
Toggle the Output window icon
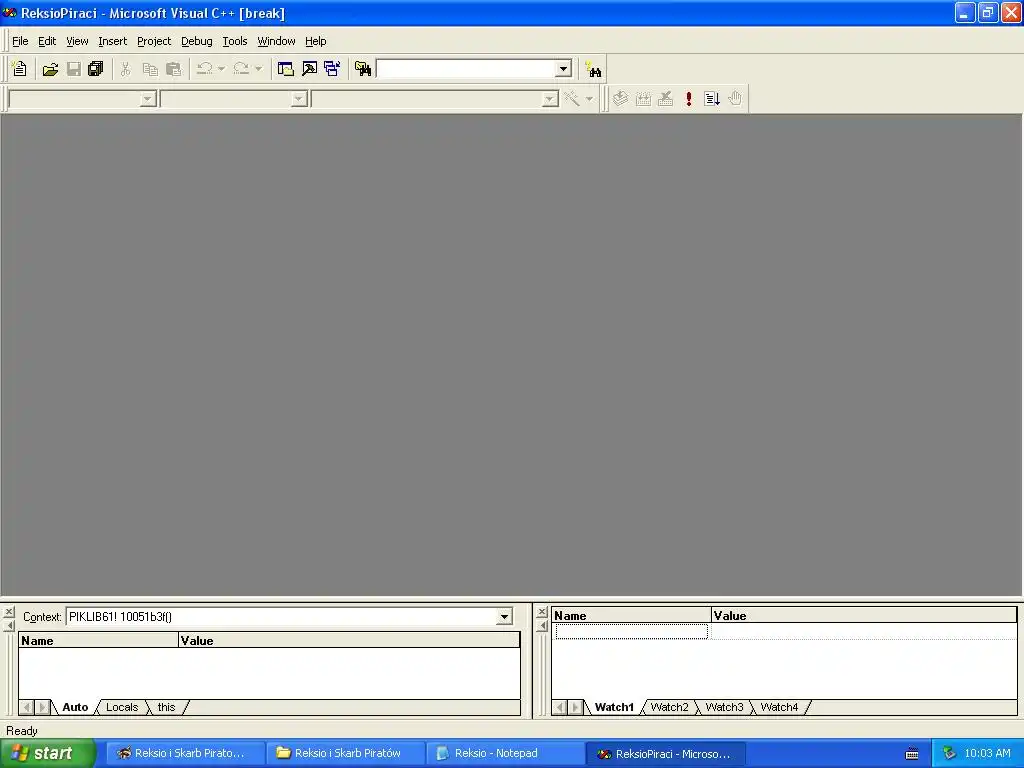[309, 69]
